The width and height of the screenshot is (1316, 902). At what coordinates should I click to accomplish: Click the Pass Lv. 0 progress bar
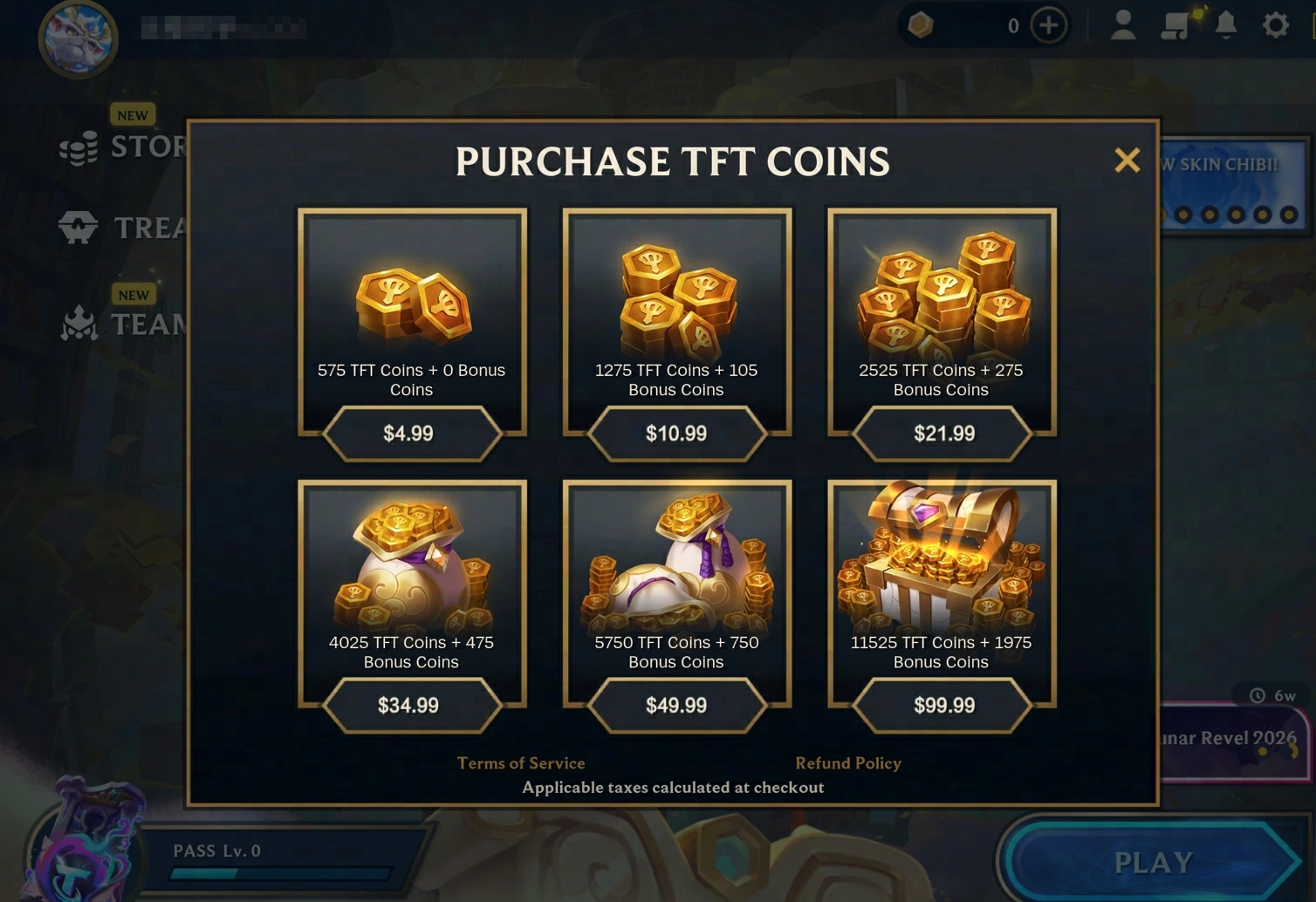tap(281, 873)
